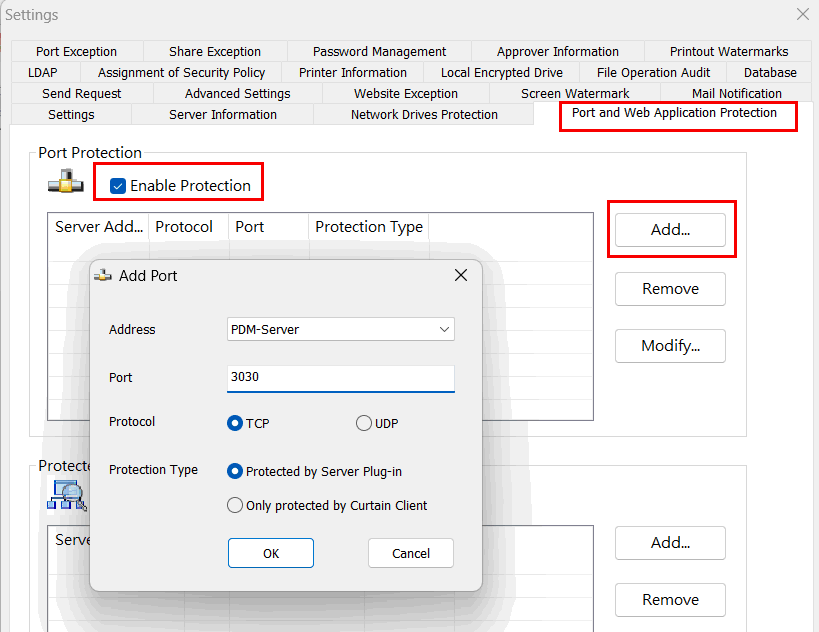Toggle the Enable Protection checkbox
Viewport: 819px width, 632px height.
coord(118,186)
